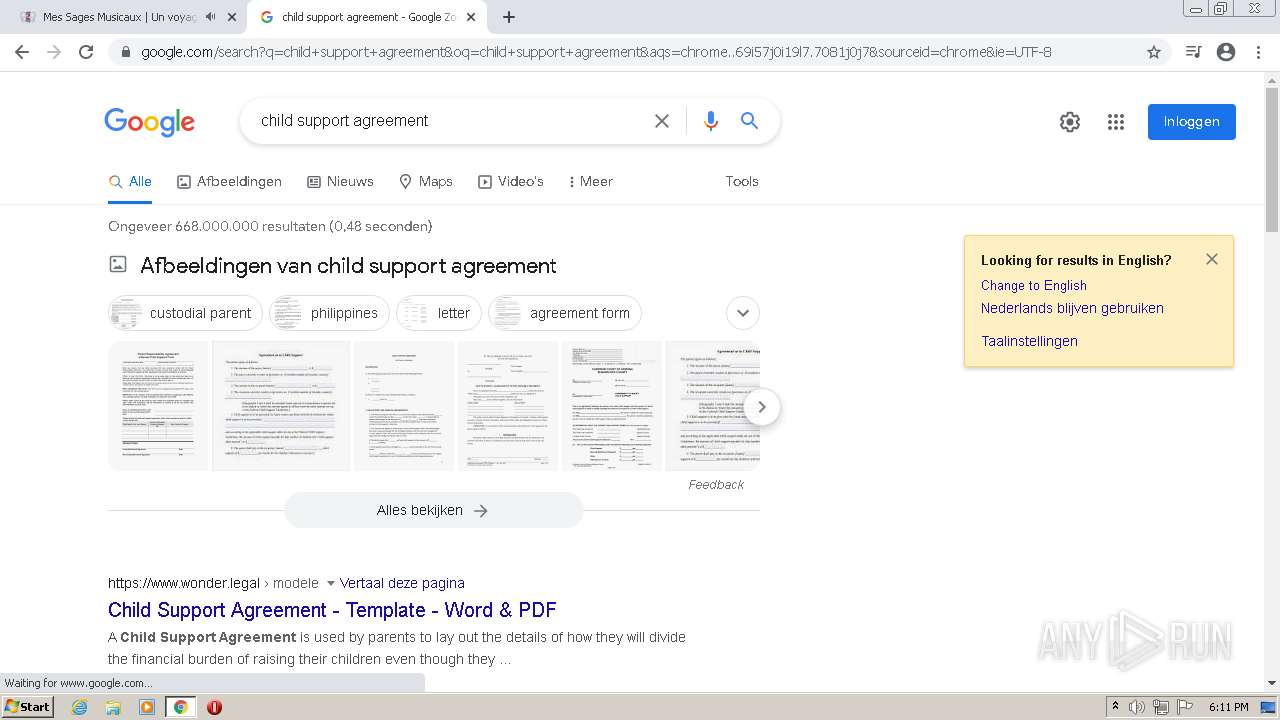Click the Chrome taskbar icon
The image size is (1280, 720).
(180, 707)
